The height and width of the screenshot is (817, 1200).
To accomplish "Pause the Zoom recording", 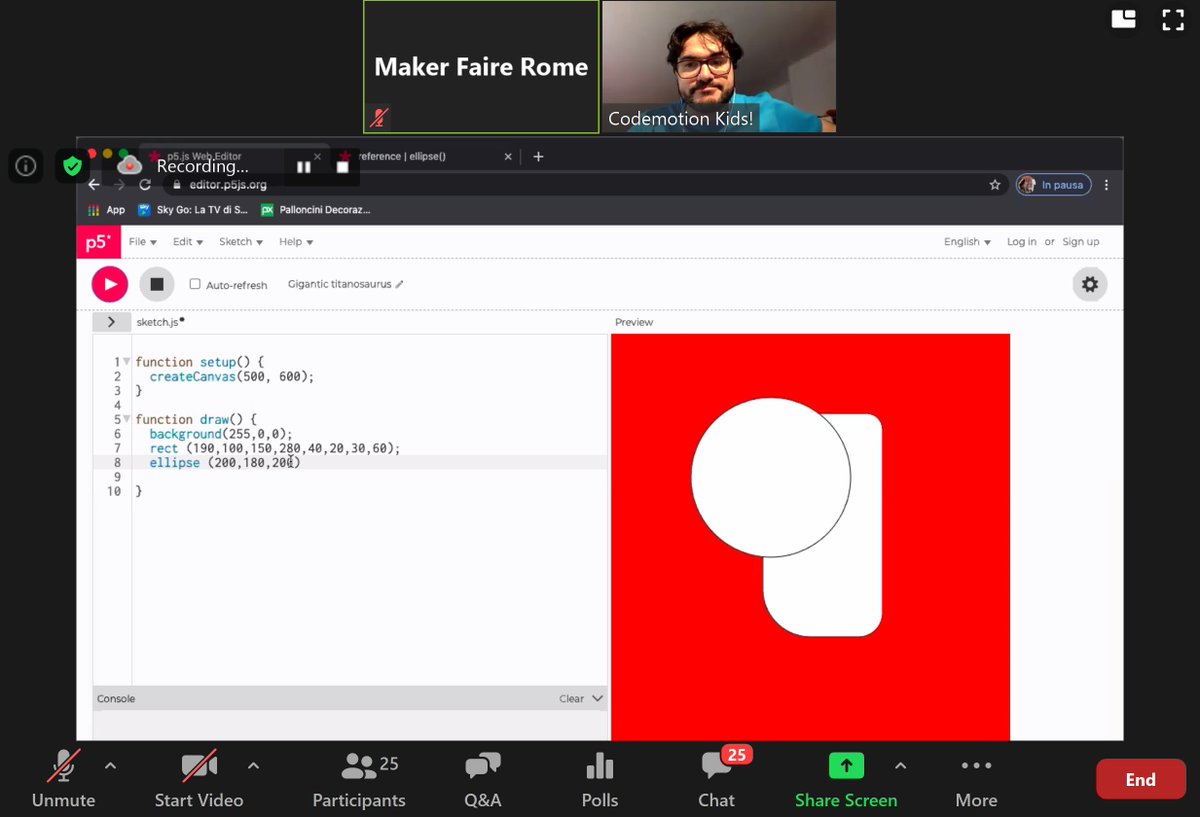I will [x=304, y=167].
